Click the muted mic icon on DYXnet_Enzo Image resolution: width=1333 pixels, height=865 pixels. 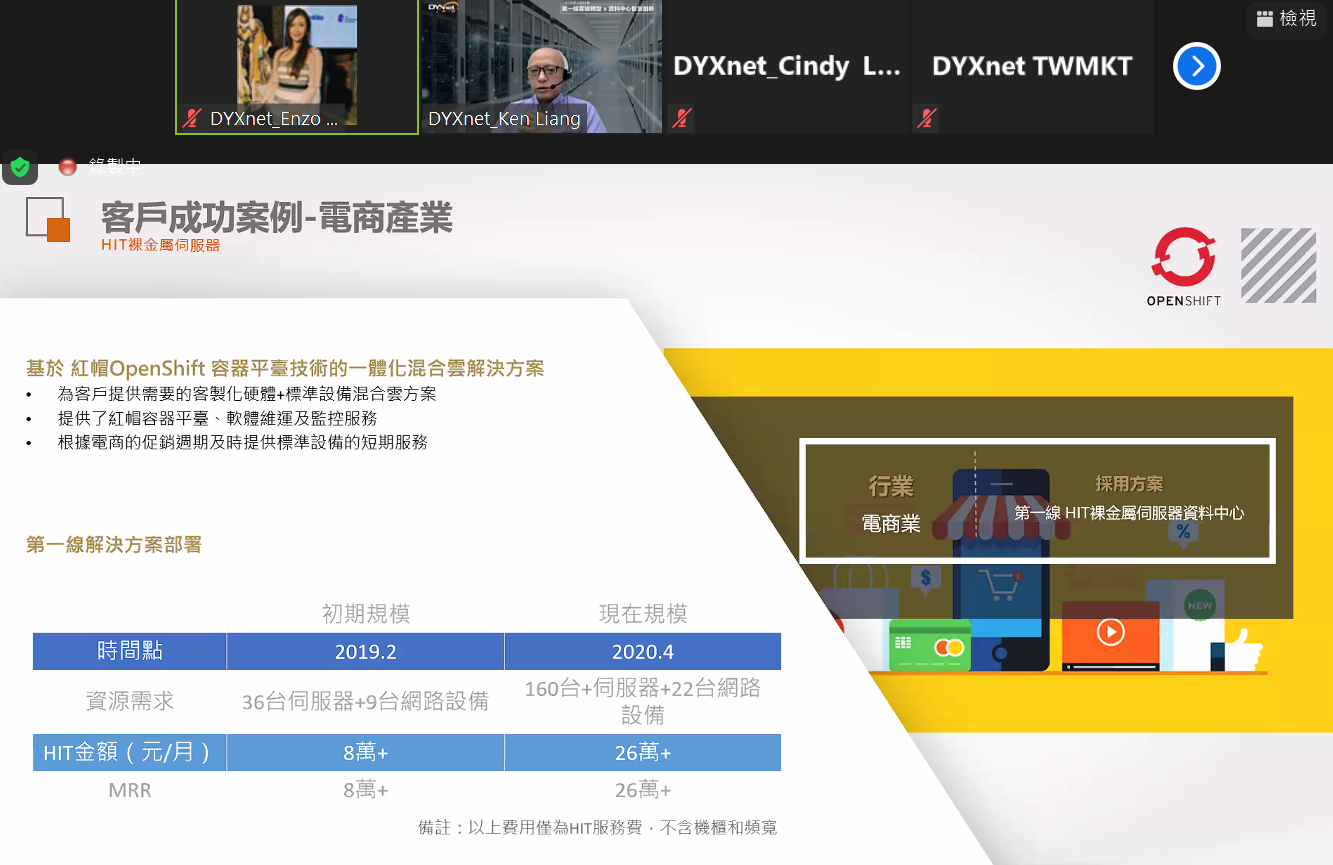[192, 119]
